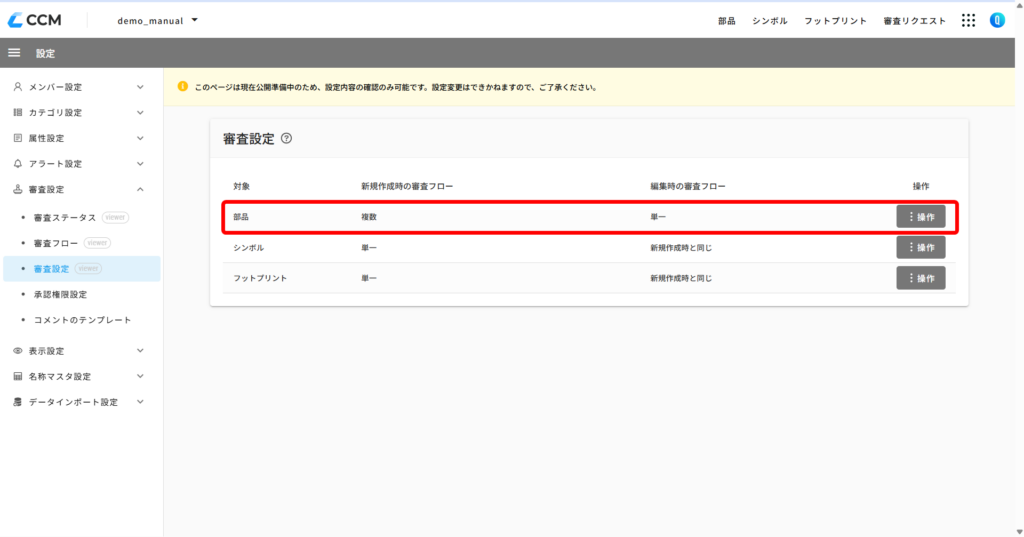The height and width of the screenshot is (537, 1024).
Task: Open the demo_manual project dropdown
Action: pos(157,20)
